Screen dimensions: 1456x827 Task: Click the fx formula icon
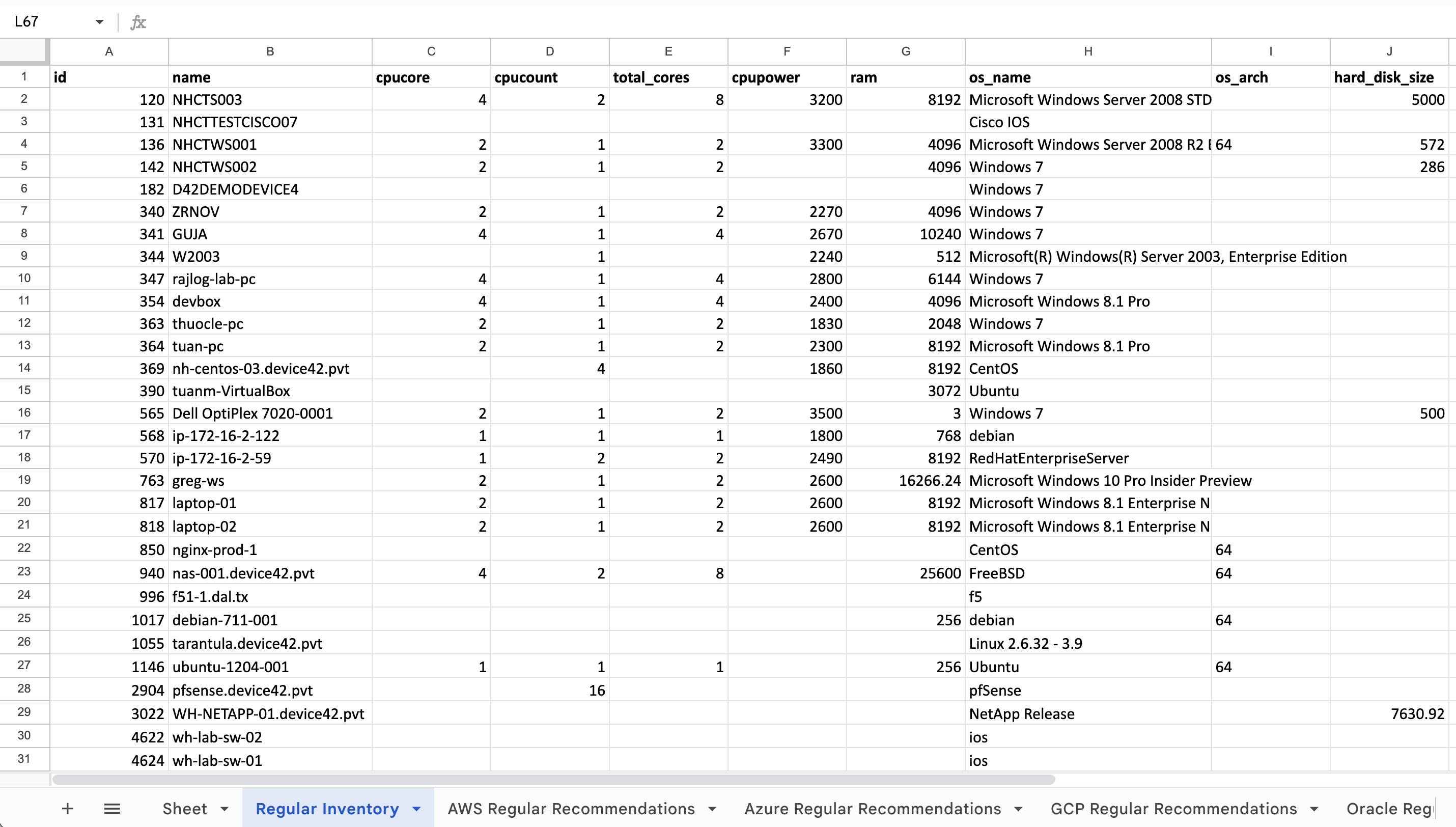(138, 22)
